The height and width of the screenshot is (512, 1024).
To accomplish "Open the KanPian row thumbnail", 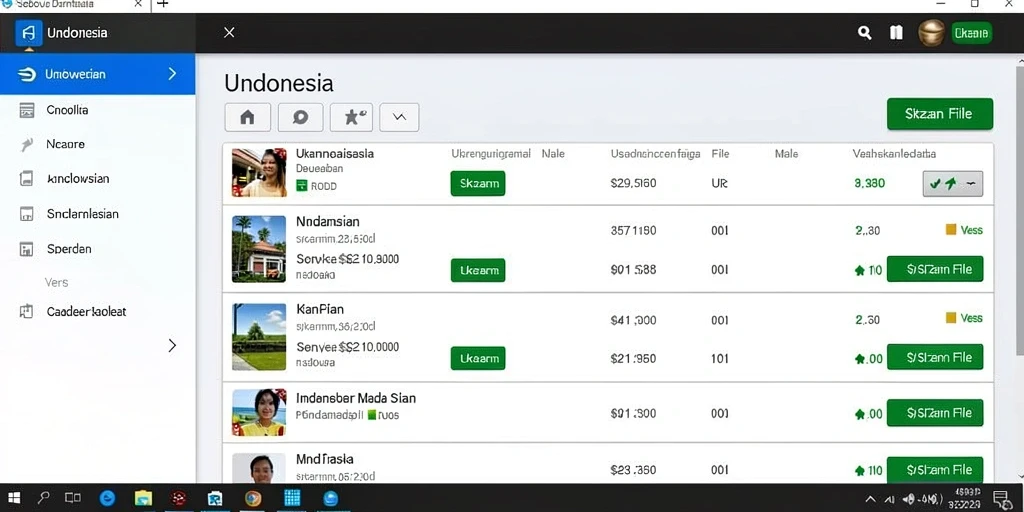I will 259,337.
